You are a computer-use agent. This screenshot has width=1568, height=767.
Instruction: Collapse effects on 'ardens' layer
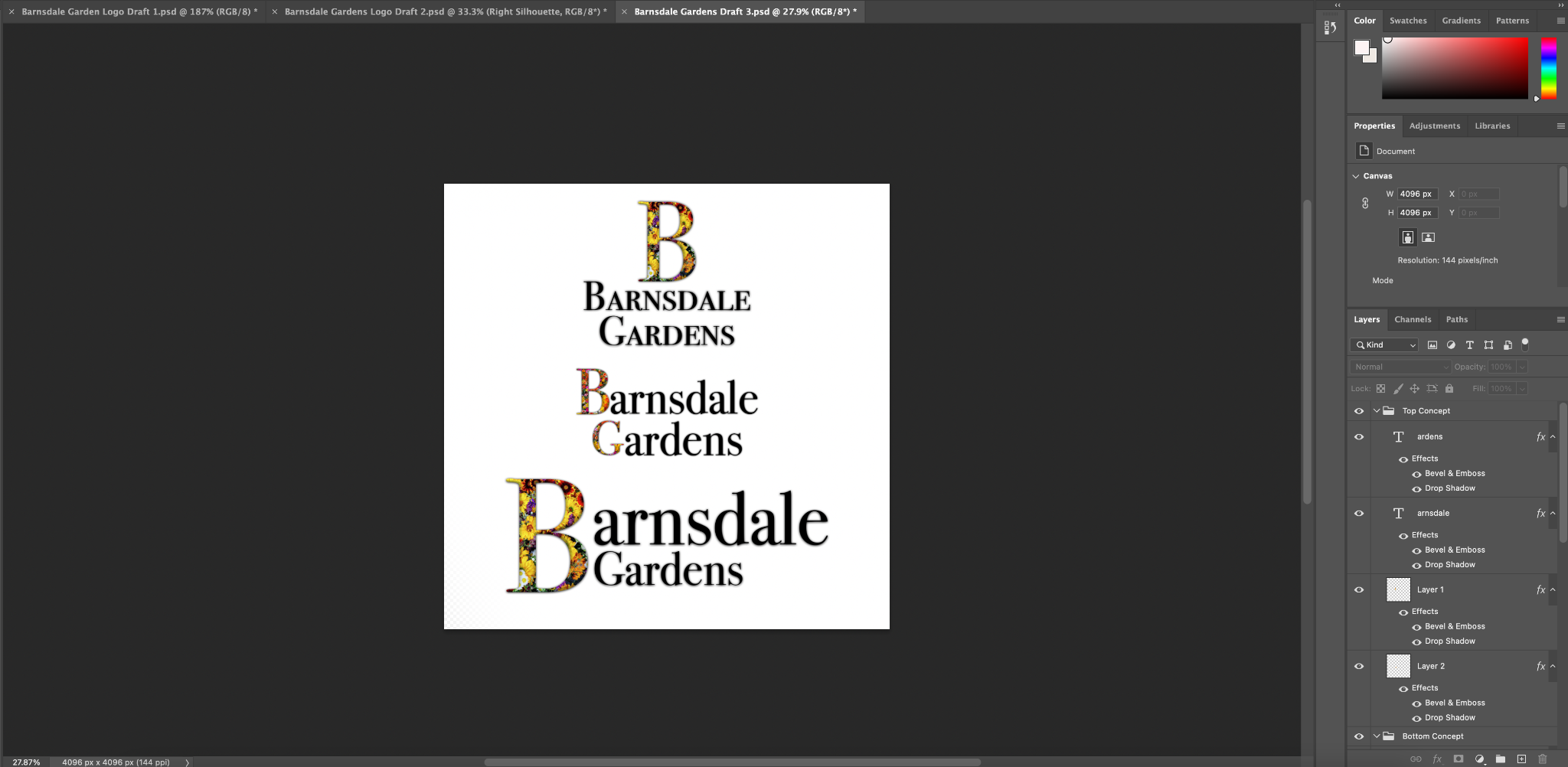click(1553, 437)
